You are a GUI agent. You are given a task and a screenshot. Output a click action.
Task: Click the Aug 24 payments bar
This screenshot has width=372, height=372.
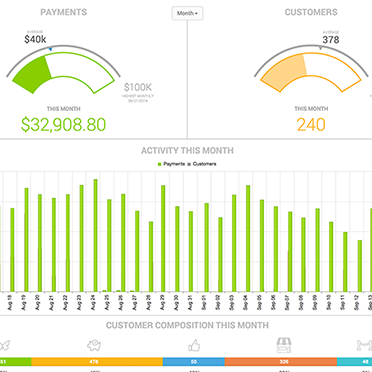coord(95,235)
